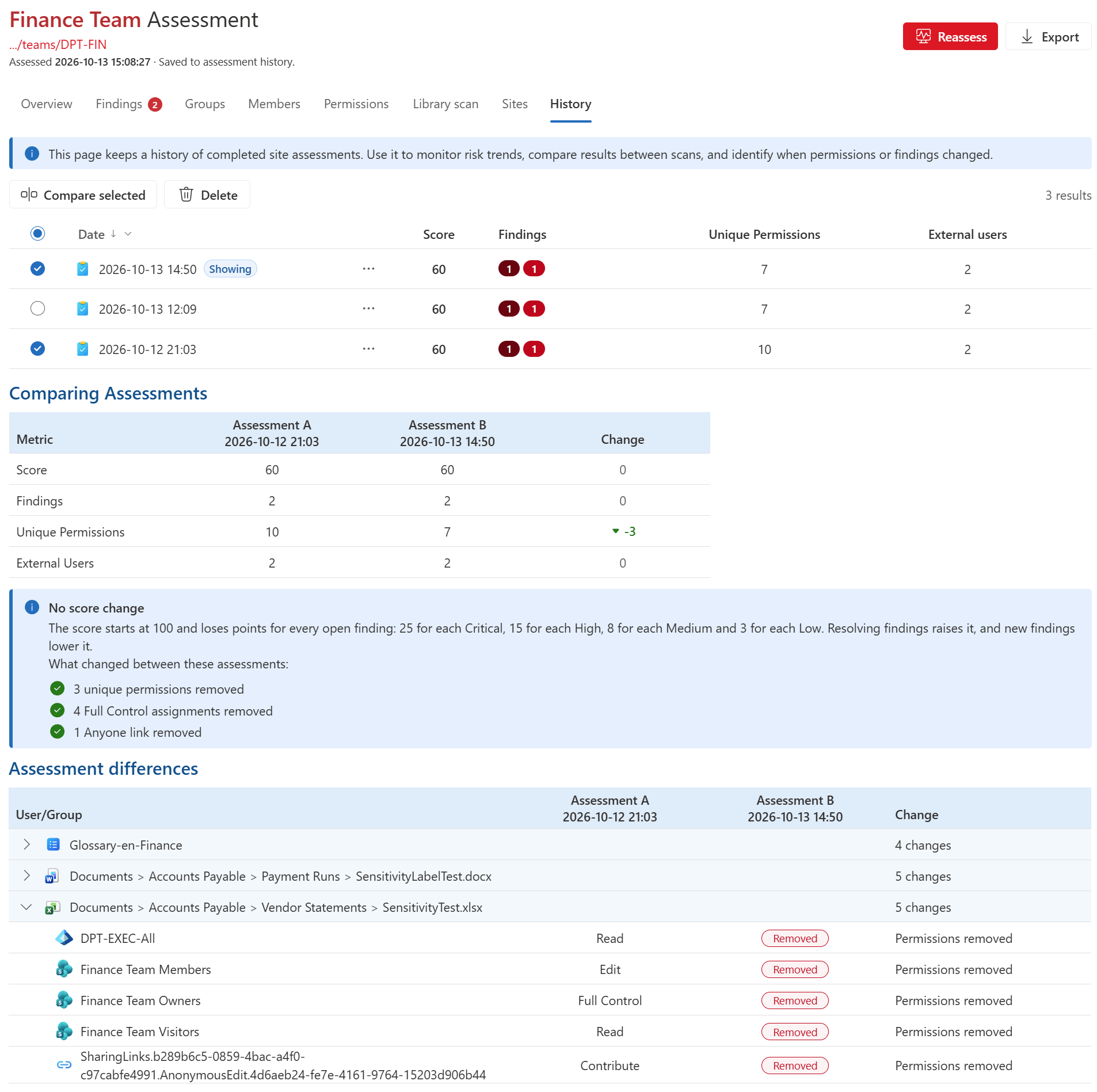Click the assessment icon for 2026-10-12 21:03
The image size is (1097, 1092).
(83, 349)
